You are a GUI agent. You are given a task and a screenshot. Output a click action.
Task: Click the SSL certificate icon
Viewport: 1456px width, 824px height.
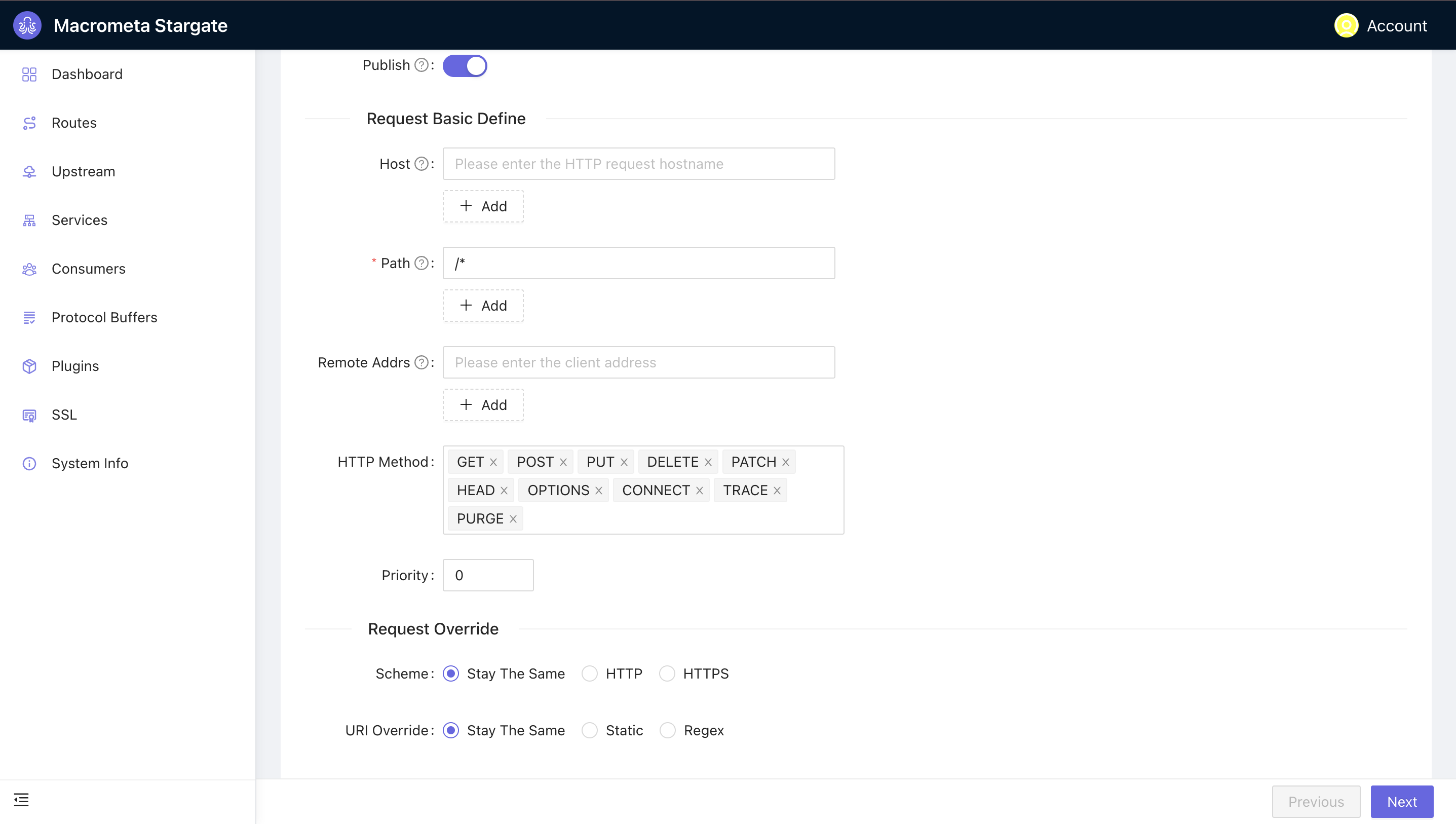coord(29,415)
